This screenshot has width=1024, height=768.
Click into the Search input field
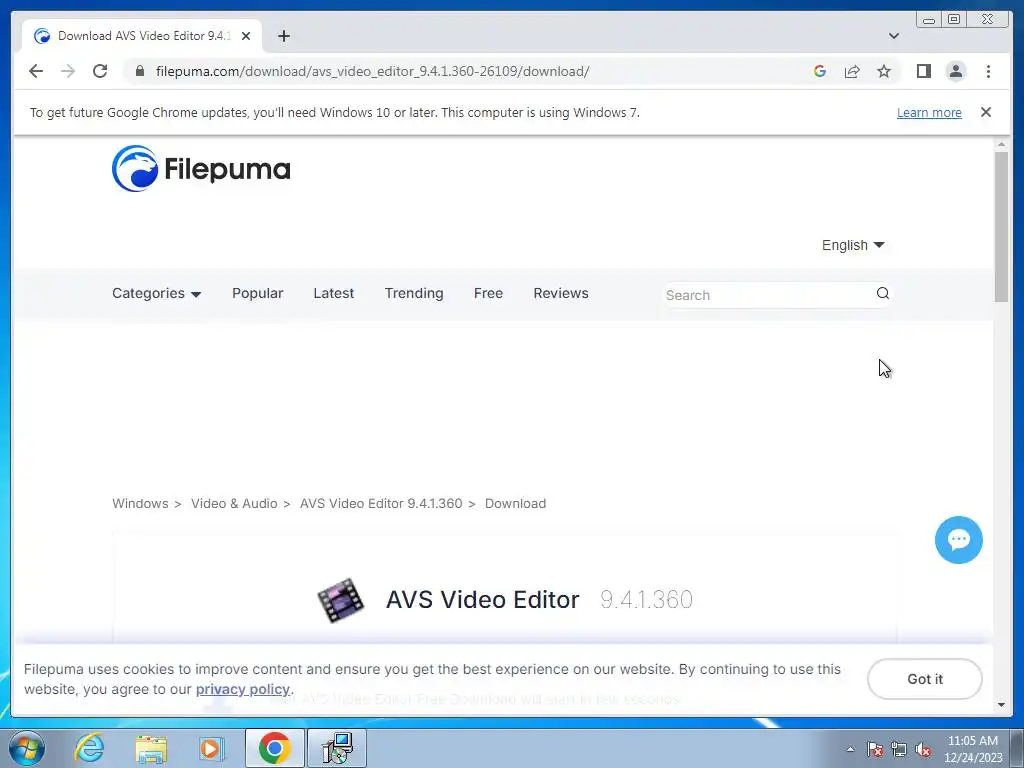767,295
